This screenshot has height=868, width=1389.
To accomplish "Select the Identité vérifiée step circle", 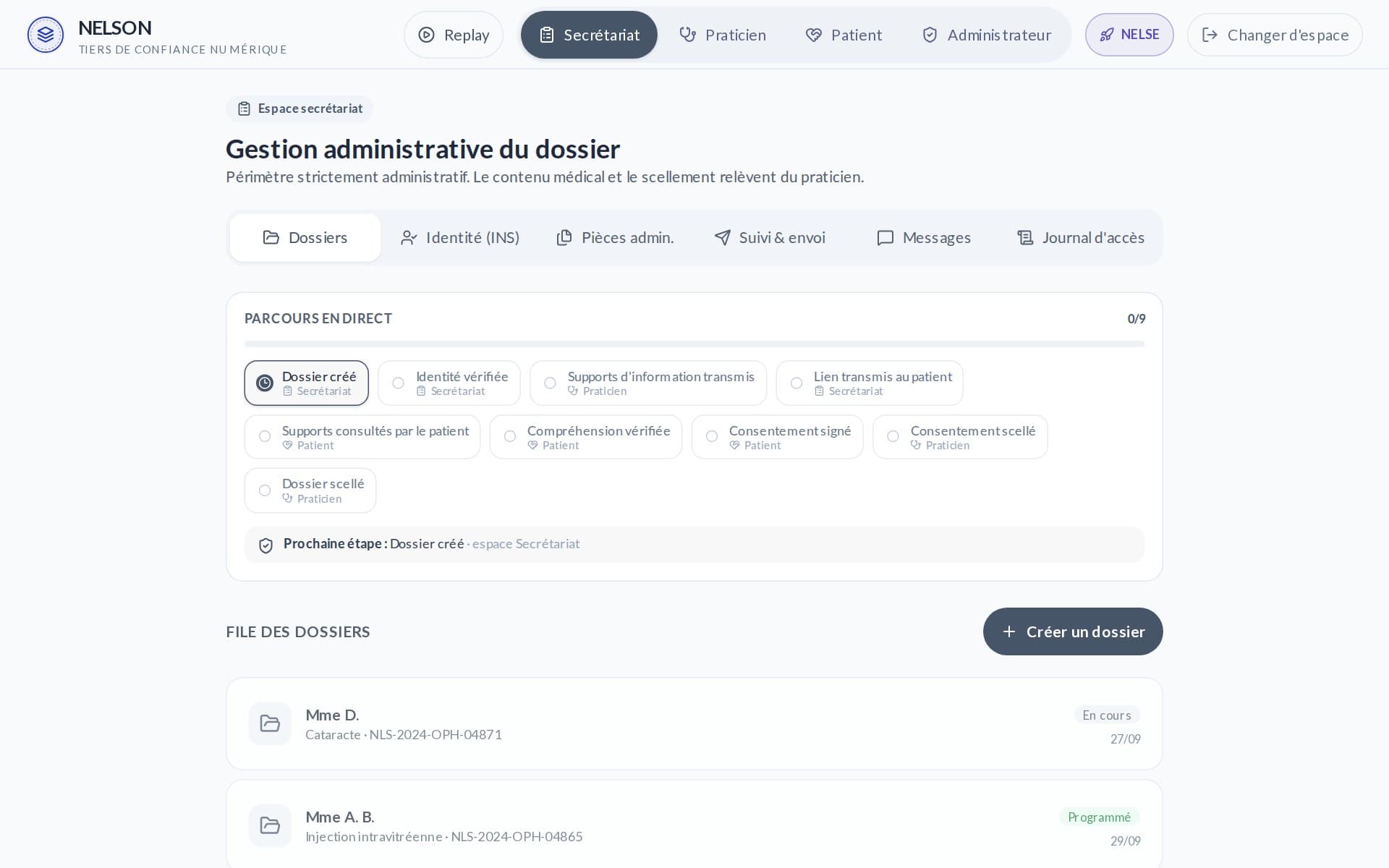I will [x=398, y=383].
